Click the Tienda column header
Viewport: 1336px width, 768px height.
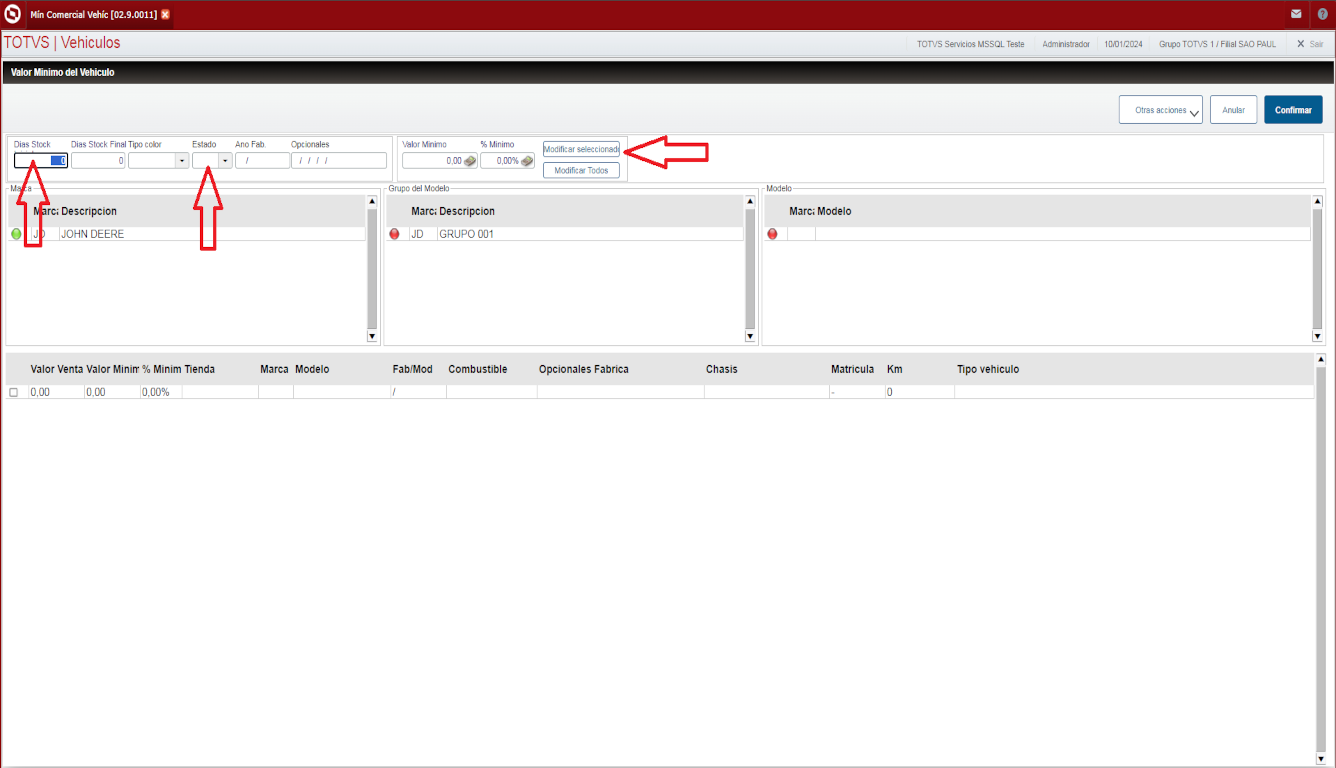pyautogui.click(x=199, y=369)
